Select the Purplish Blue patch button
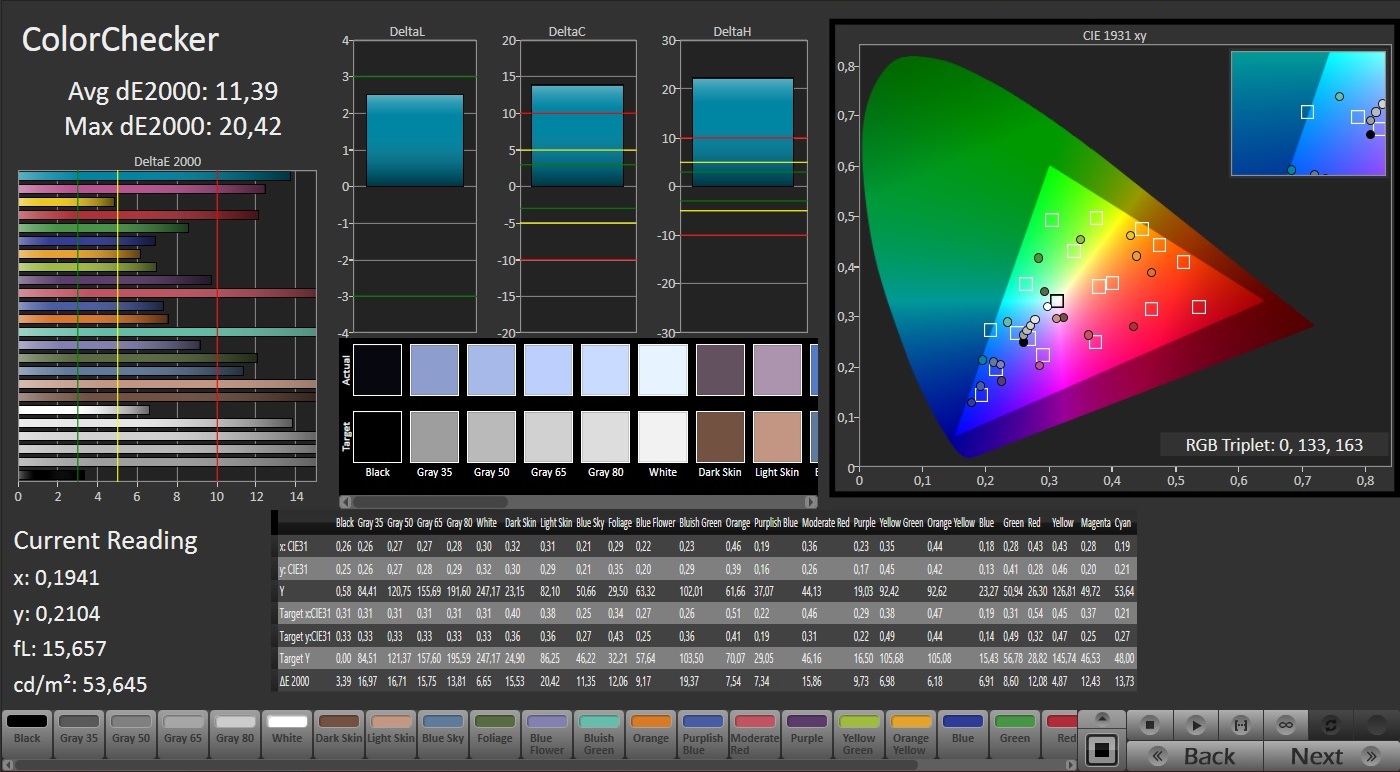 [x=703, y=733]
